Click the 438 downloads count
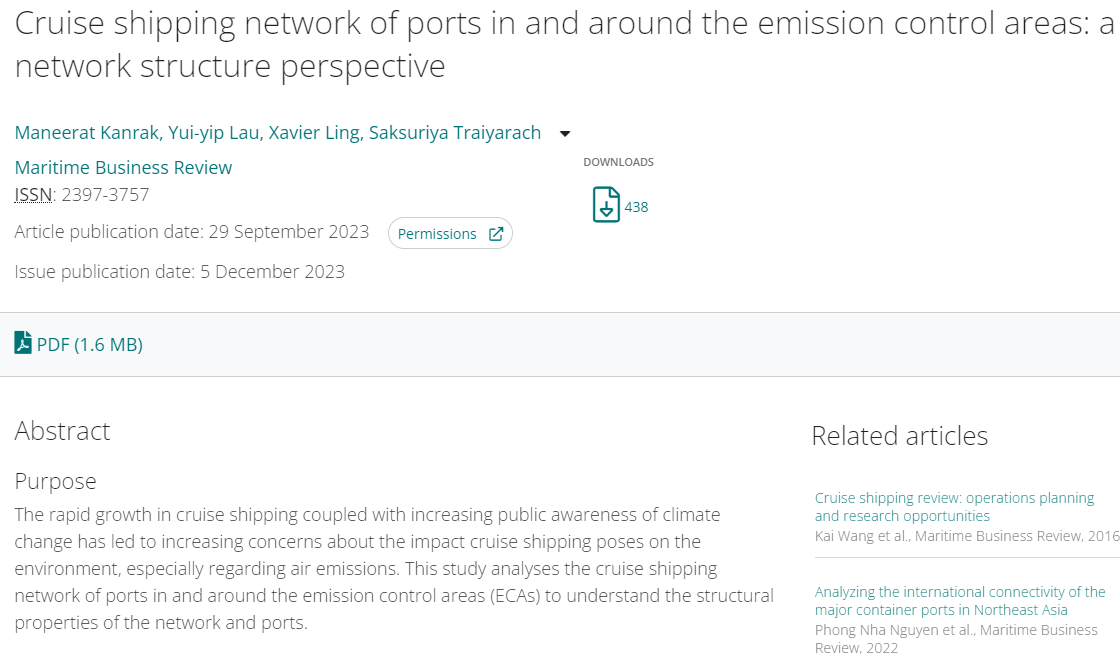This screenshot has width=1120, height=659. pos(636,207)
